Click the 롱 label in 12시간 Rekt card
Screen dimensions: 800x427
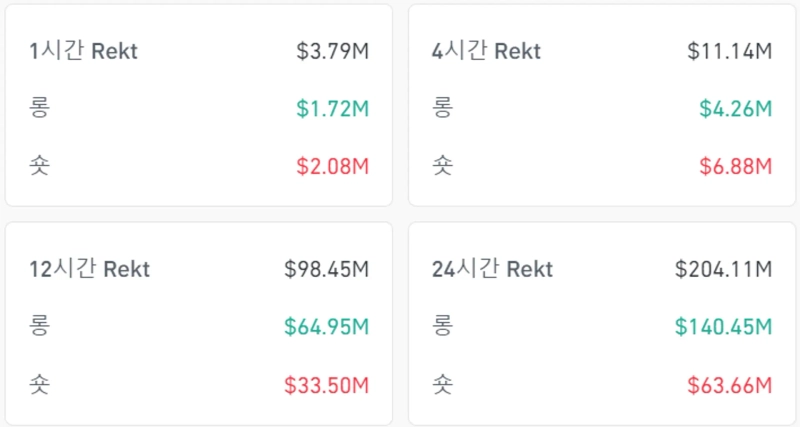40,326
